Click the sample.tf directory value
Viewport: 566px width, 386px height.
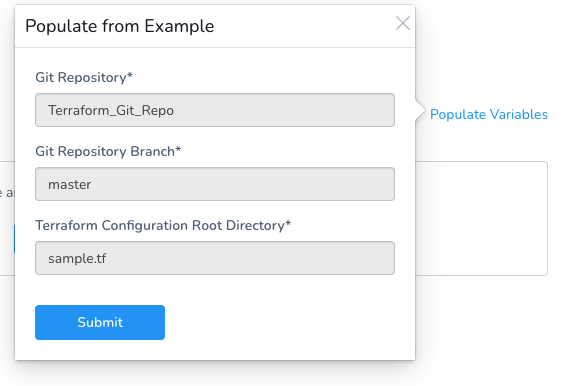[77, 259]
